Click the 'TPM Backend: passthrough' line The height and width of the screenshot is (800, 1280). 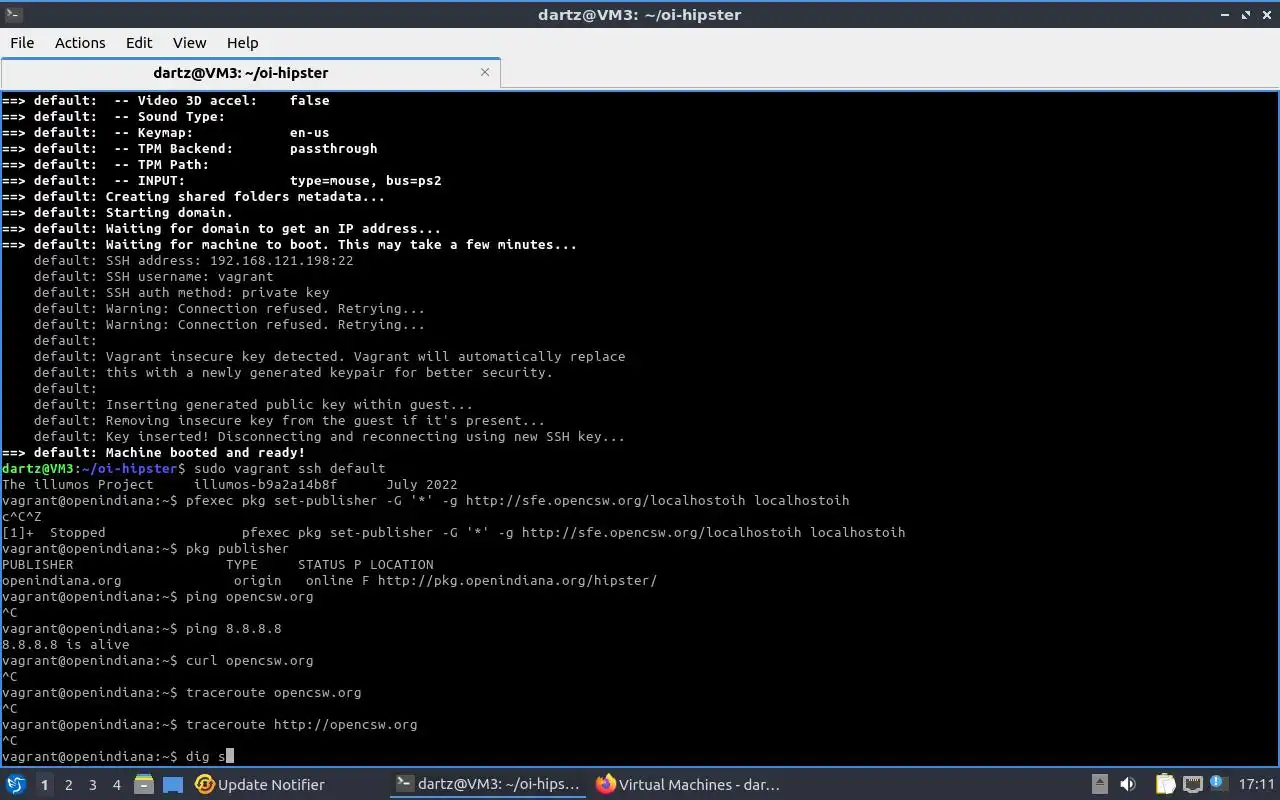point(189,148)
